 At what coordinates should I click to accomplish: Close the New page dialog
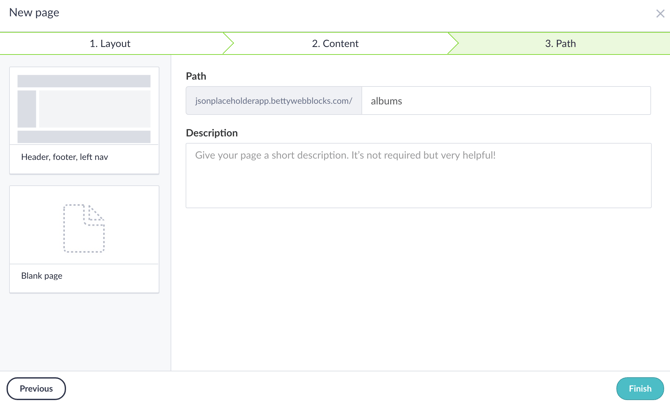click(660, 14)
